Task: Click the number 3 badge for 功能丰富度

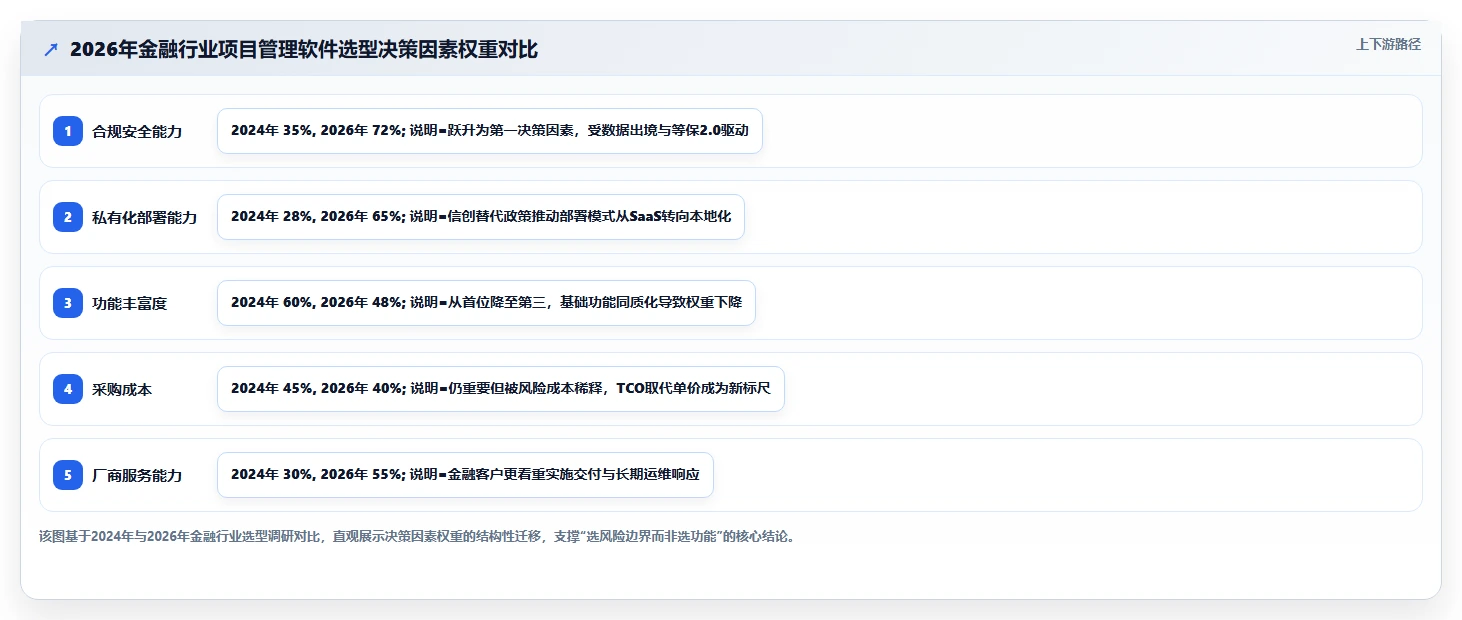Action: click(68, 303)
